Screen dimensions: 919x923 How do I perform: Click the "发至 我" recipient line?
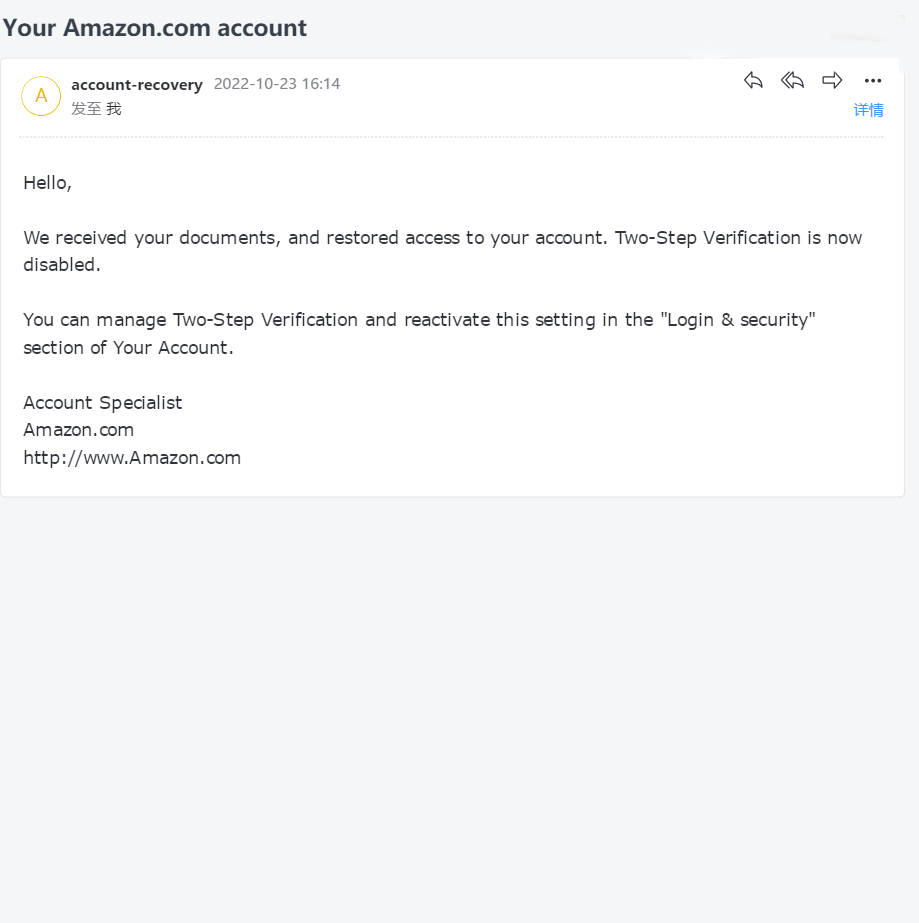pos(97,109)
